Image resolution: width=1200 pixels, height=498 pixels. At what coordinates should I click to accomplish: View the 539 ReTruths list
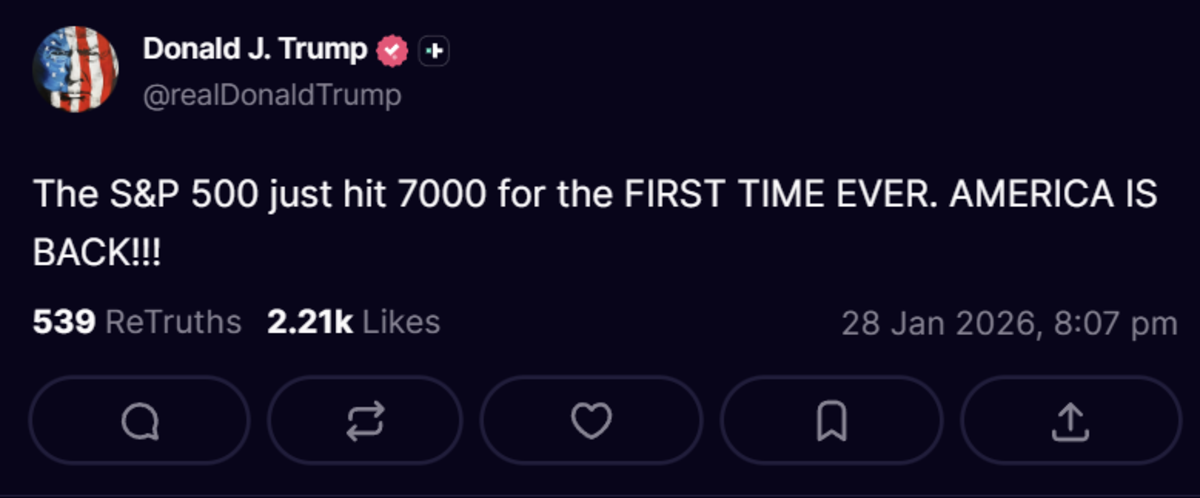pyautogui.click(x=137, y=322)
